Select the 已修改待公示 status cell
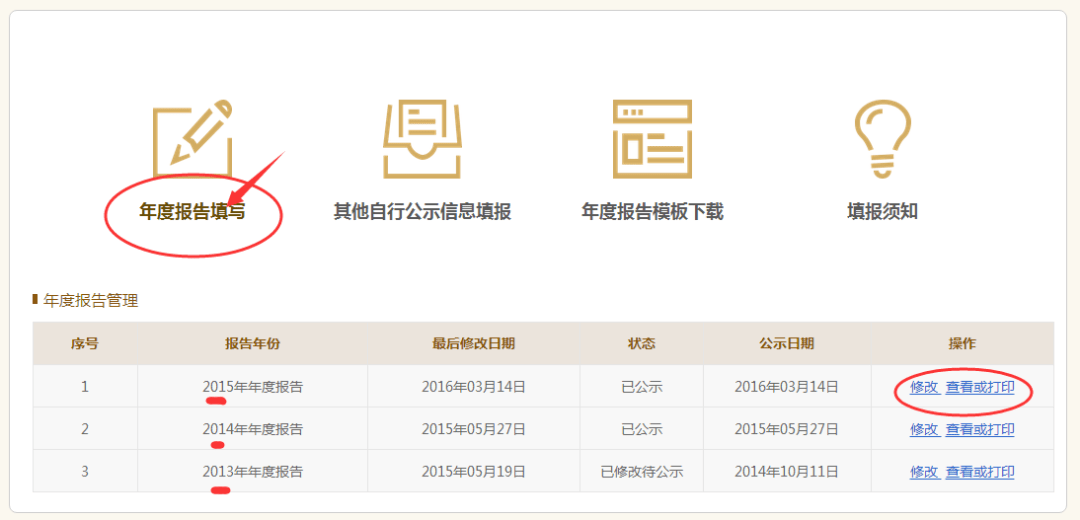The height and width of the screenshot is (520, 1080). coord(641,472)
